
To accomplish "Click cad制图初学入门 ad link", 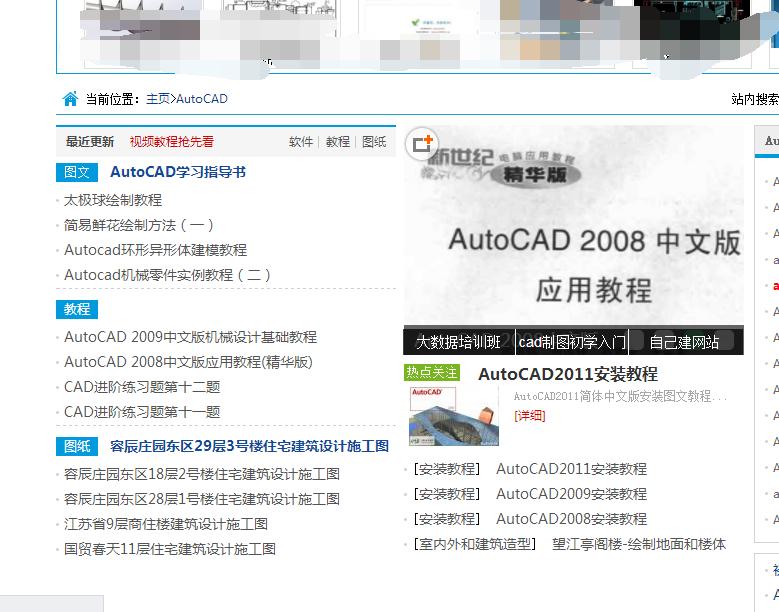I will coord(572,342).
